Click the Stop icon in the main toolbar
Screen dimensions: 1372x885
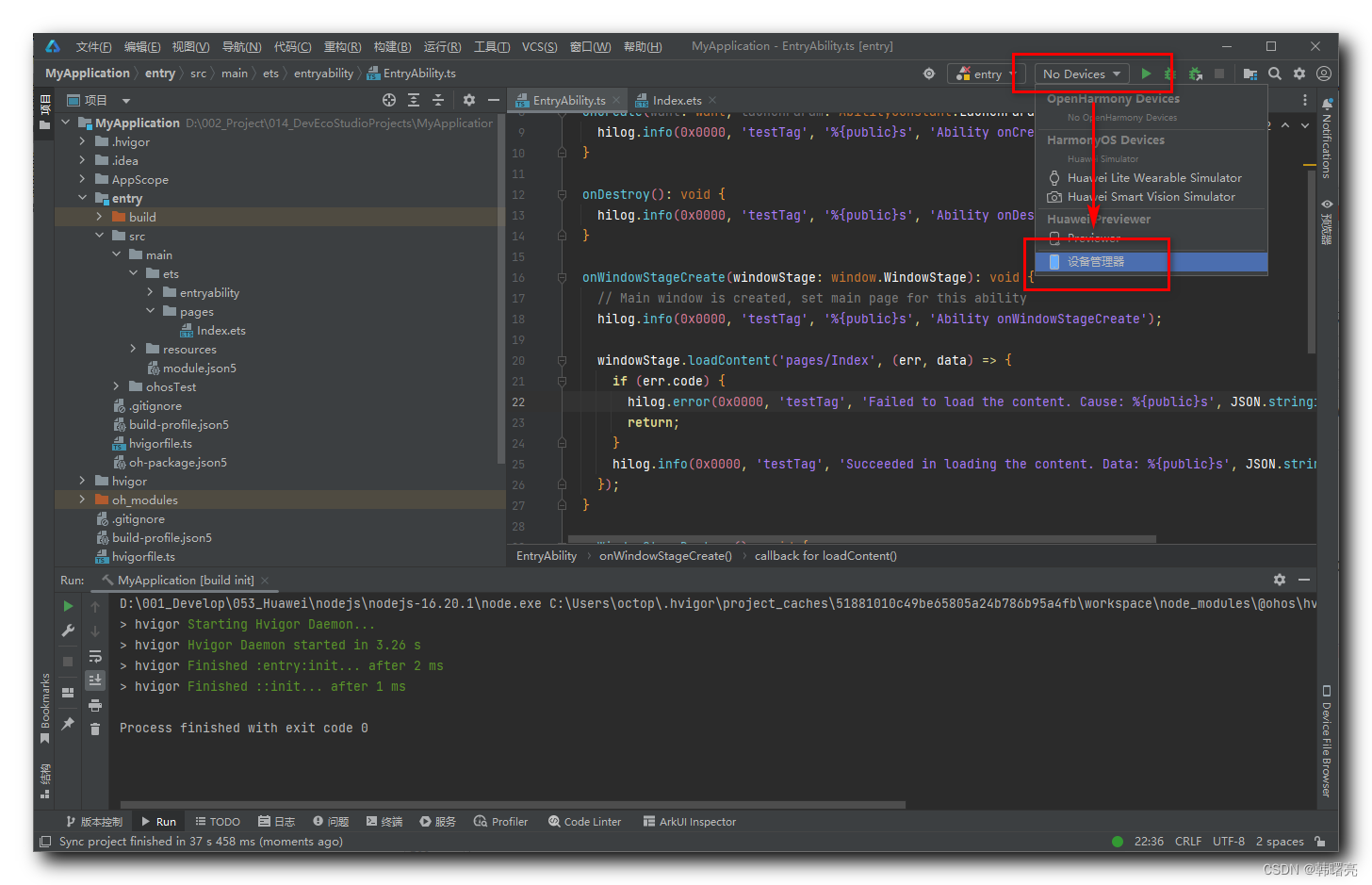tap(1219, 74)
